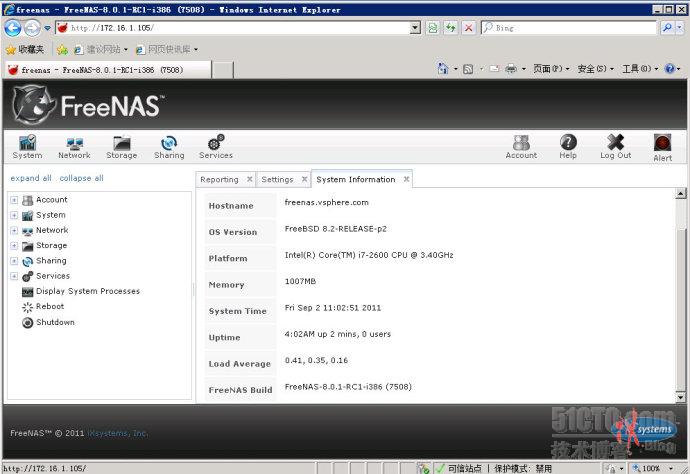
Task: Expand the System tree node
Action: click(x=14, y=216)
